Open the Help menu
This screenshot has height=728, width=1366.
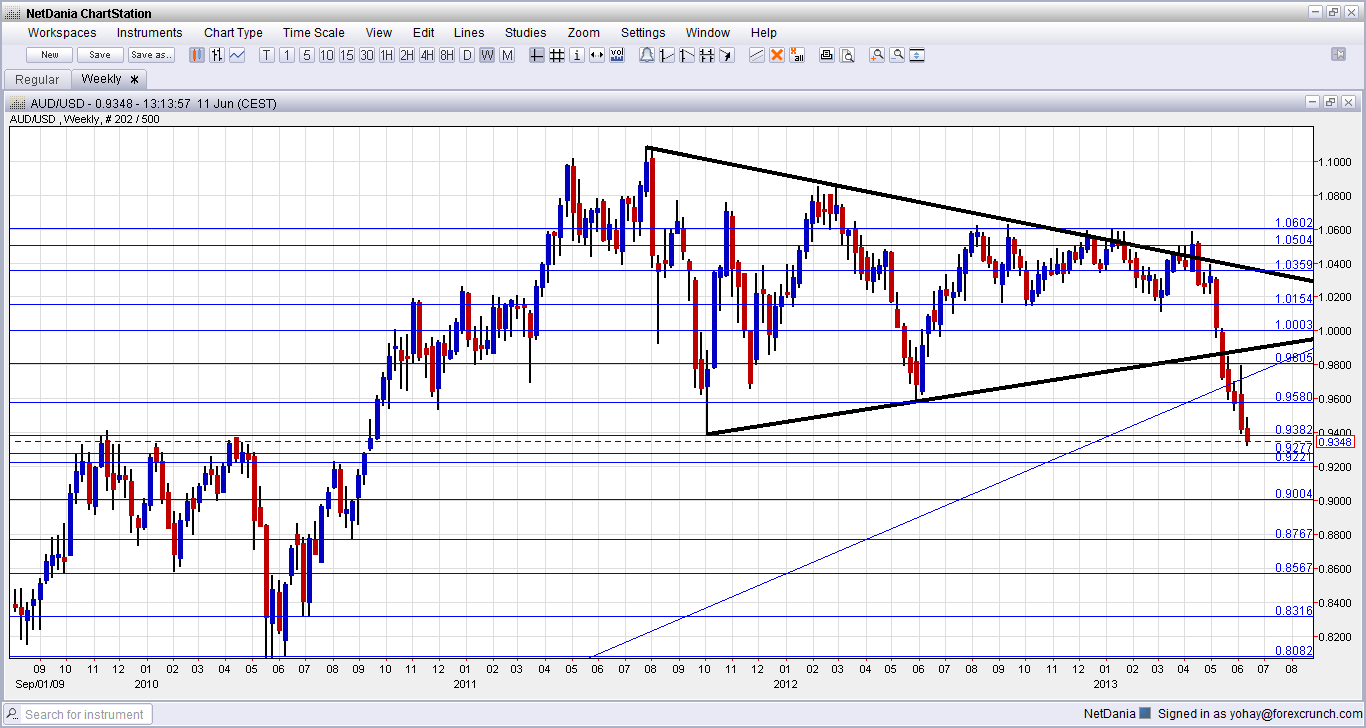[x=764, y=33]
